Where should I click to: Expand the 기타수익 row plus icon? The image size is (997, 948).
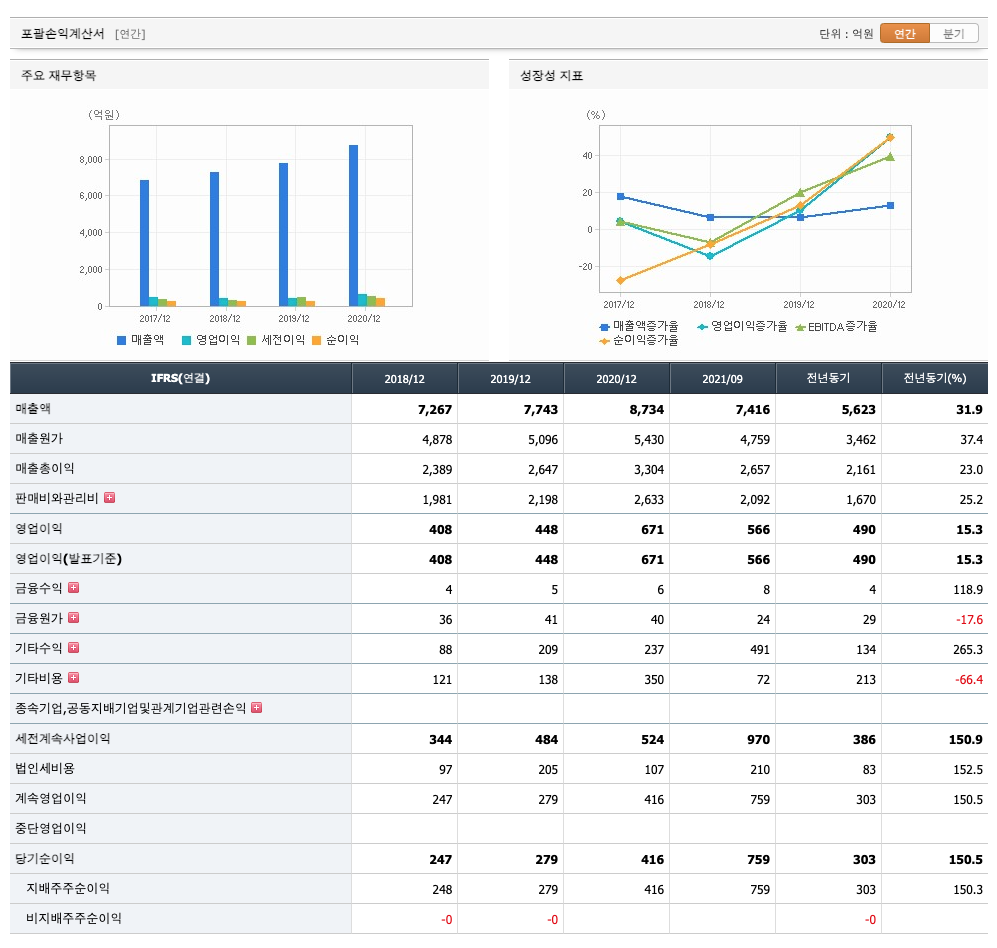click(74, 647)
